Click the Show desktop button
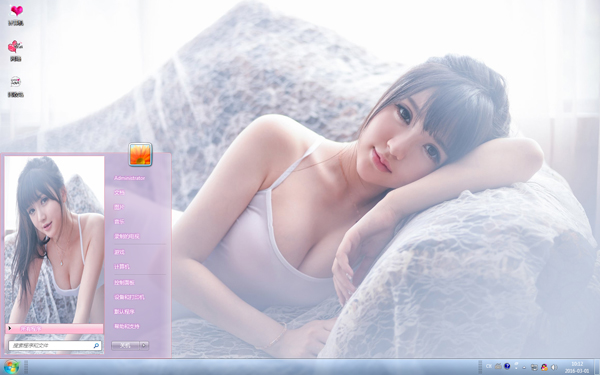The image size is (600, 375). (x=597, y=367)
